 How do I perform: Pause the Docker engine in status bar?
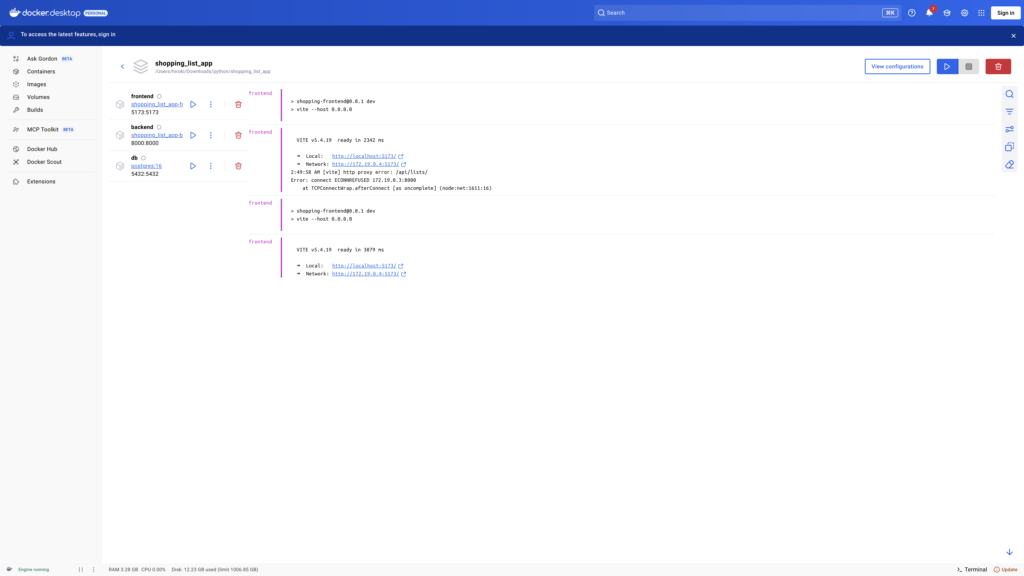81,569
